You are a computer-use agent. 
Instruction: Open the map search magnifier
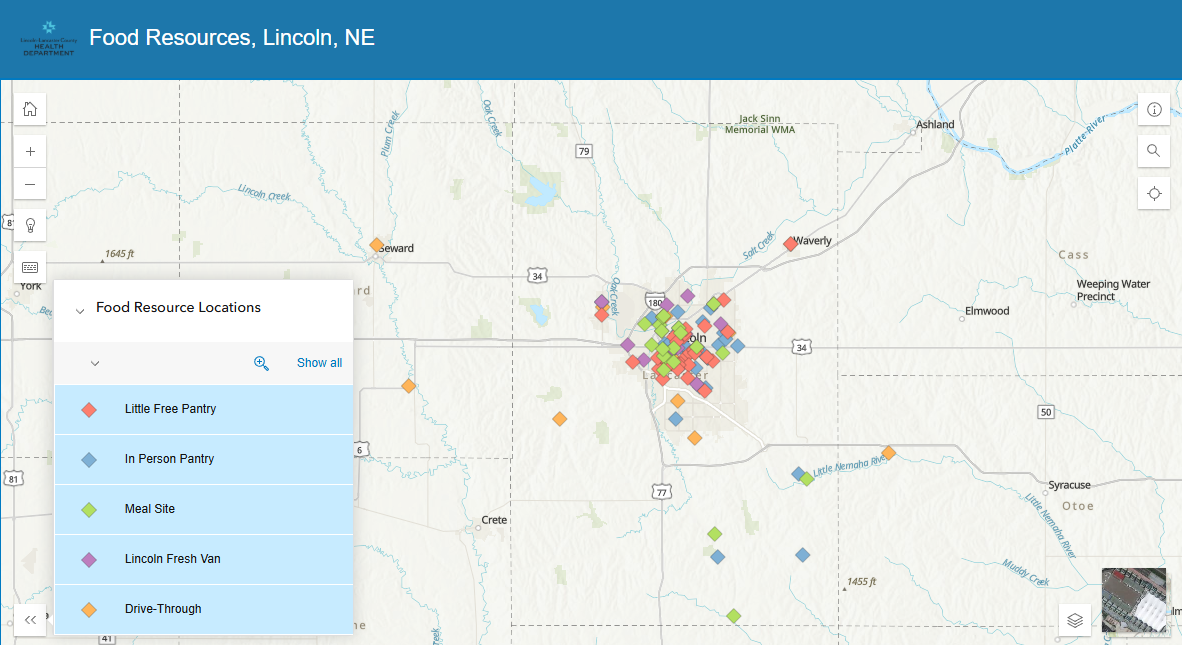(1154, 151)
